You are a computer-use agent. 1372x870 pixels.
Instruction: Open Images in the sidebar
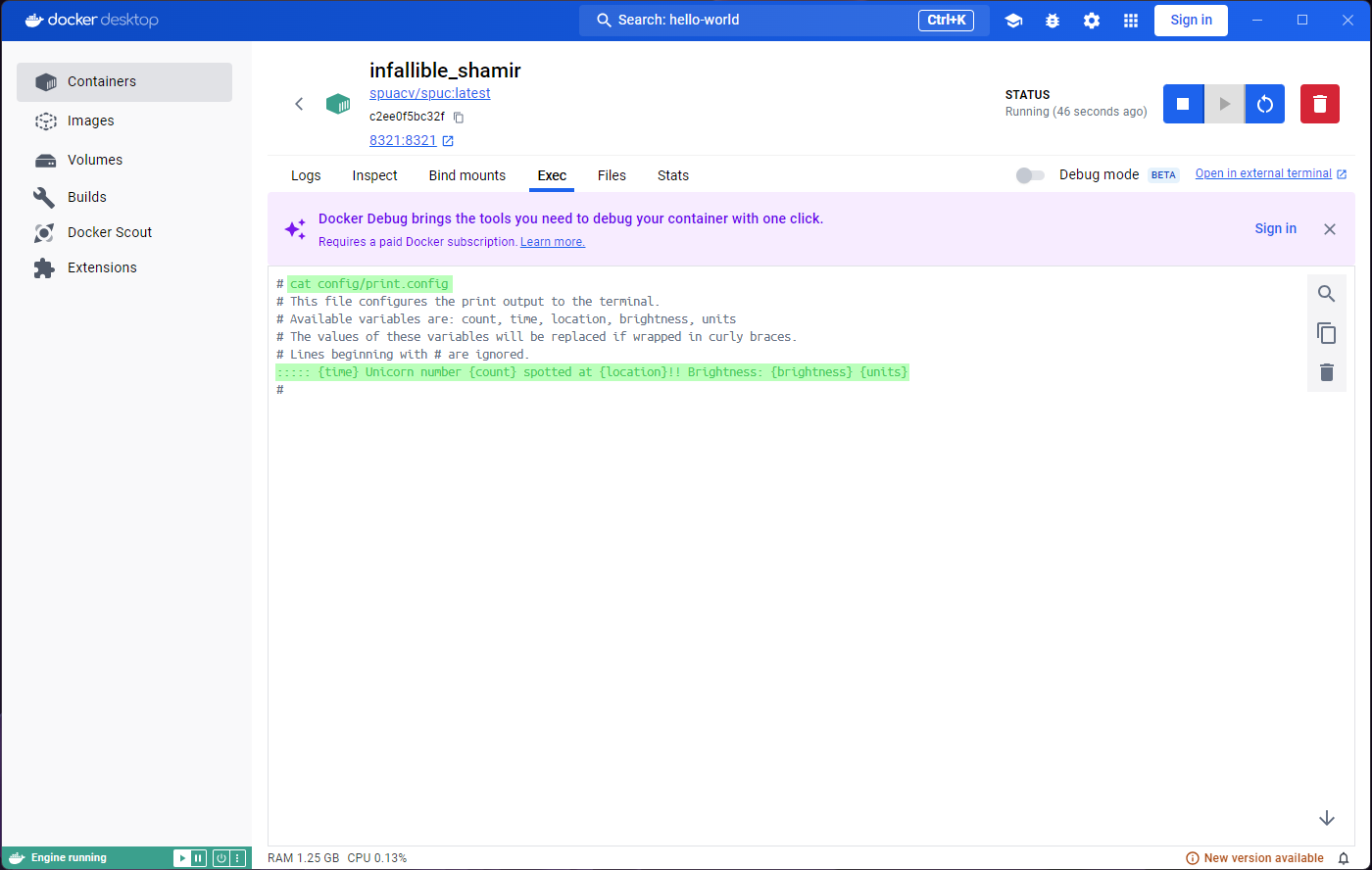point(124,121)
